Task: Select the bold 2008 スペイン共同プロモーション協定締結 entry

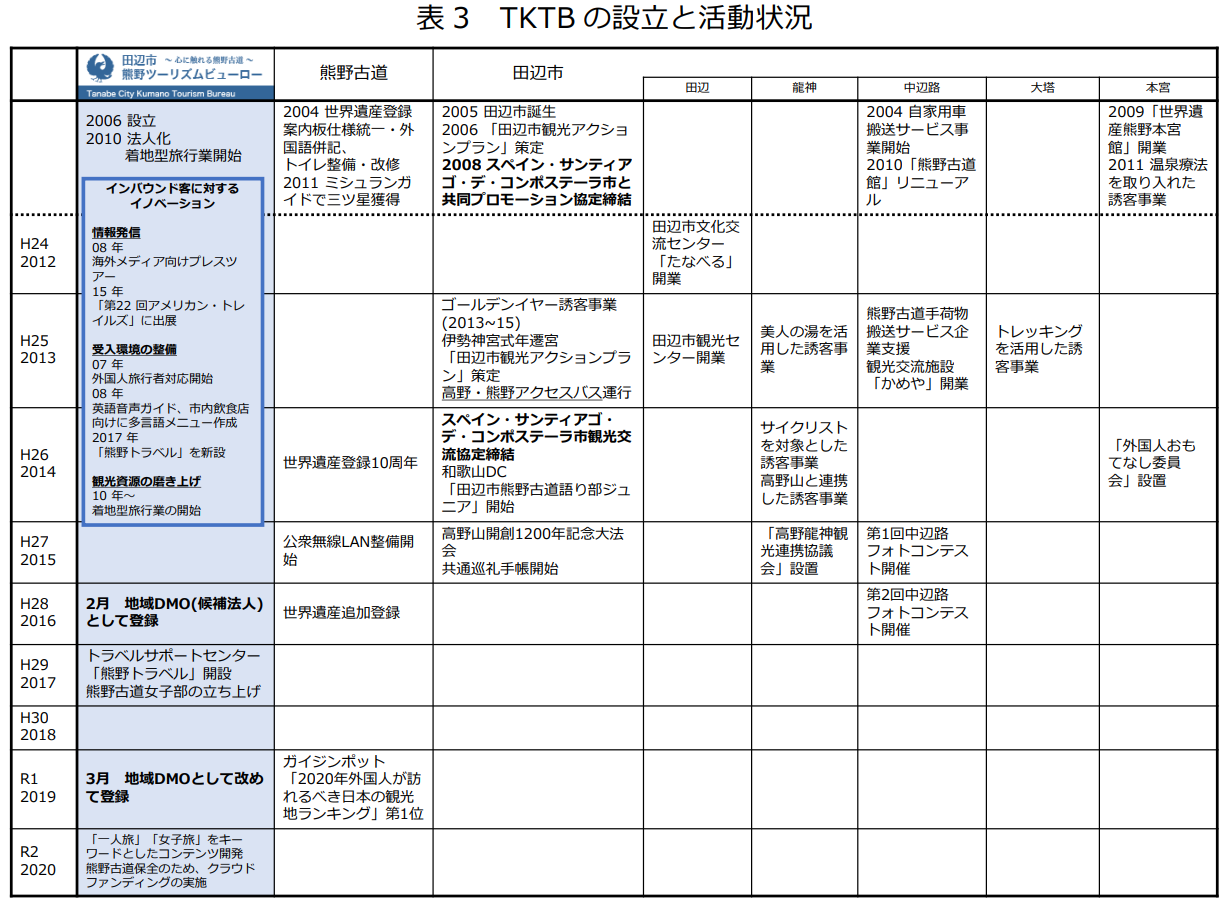Action: (535, 181)
